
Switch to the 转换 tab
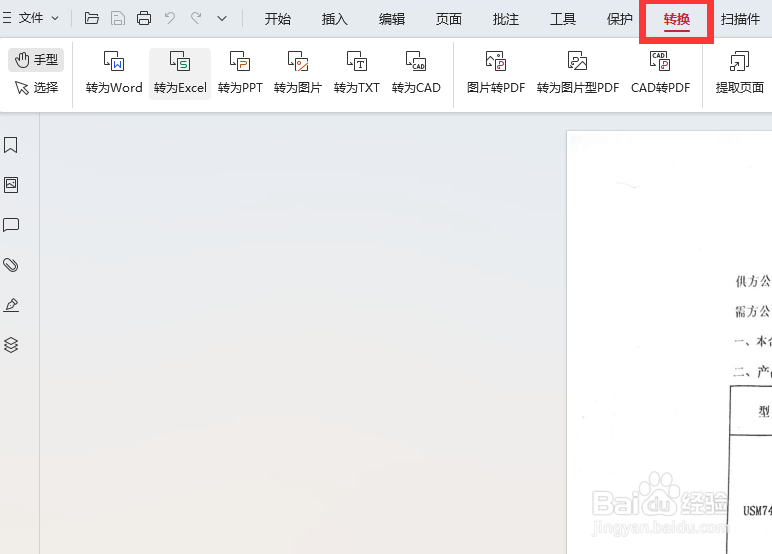tap(676, 20)
